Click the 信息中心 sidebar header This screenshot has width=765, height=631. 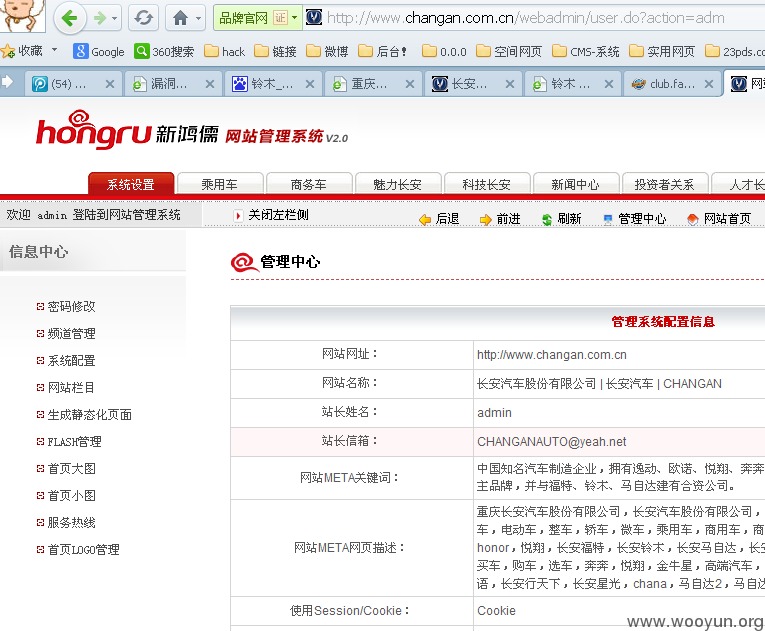coord(39,252)
